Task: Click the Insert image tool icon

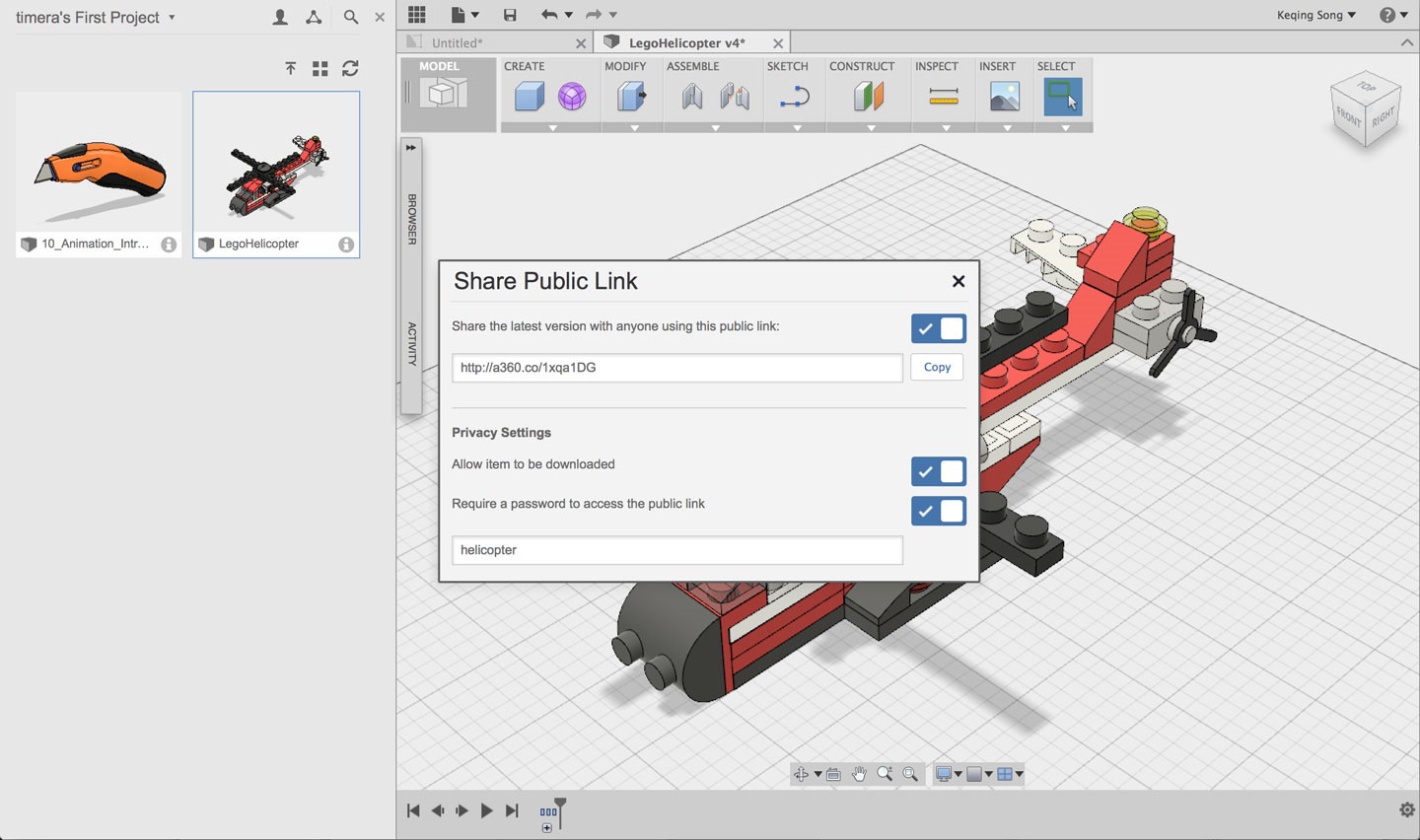Action: pos(1005,96)
